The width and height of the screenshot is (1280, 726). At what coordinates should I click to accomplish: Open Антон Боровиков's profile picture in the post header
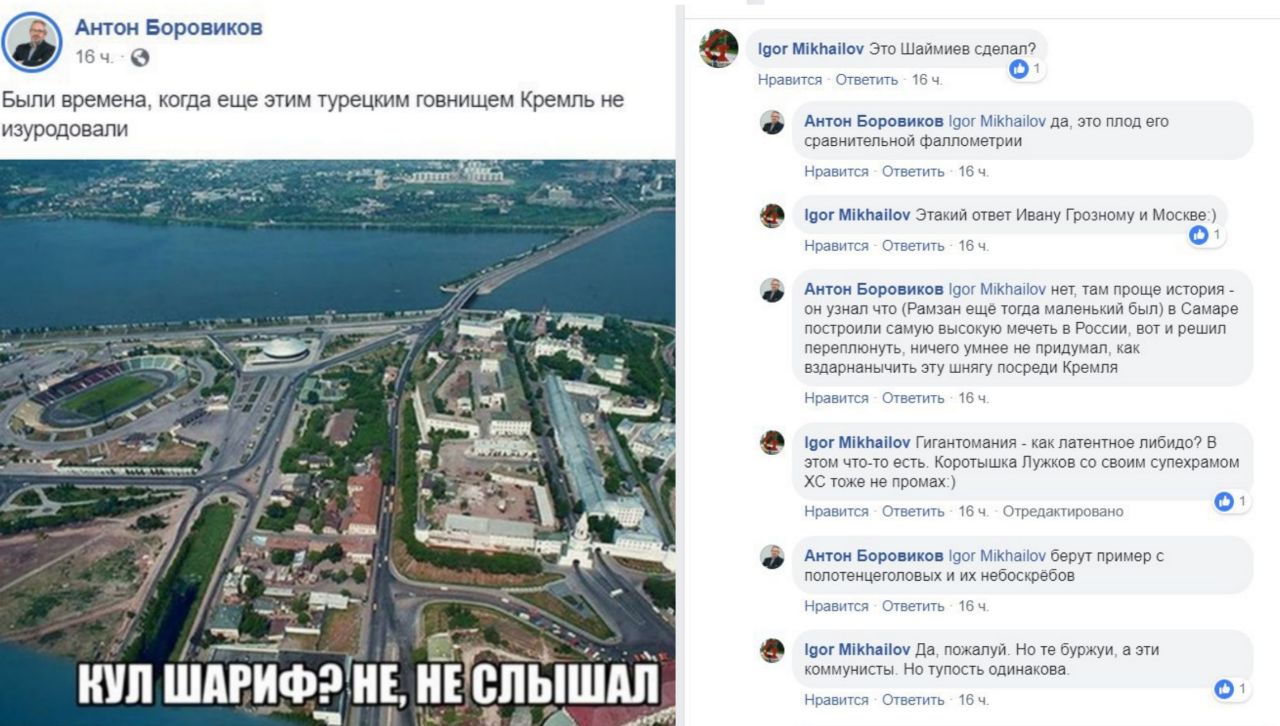click(x=33, y=42)
